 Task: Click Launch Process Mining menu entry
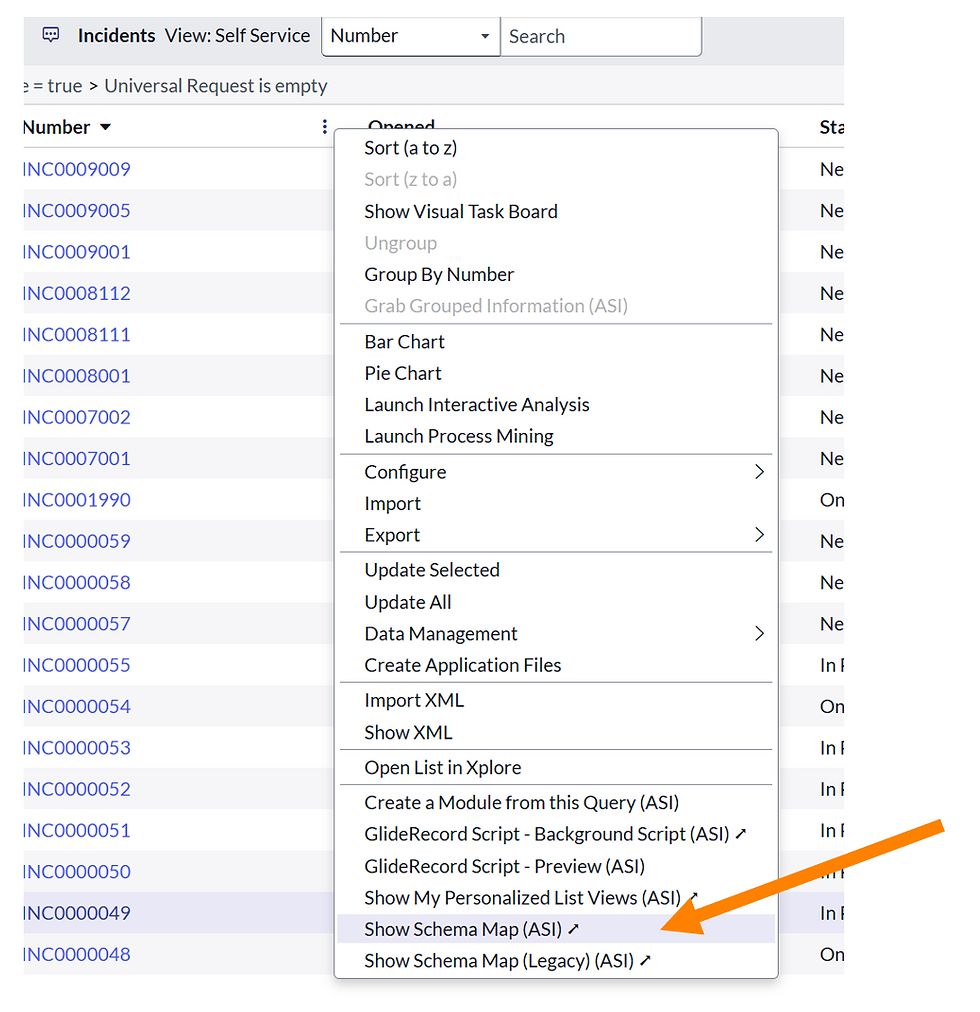click(x=459, y=436)
